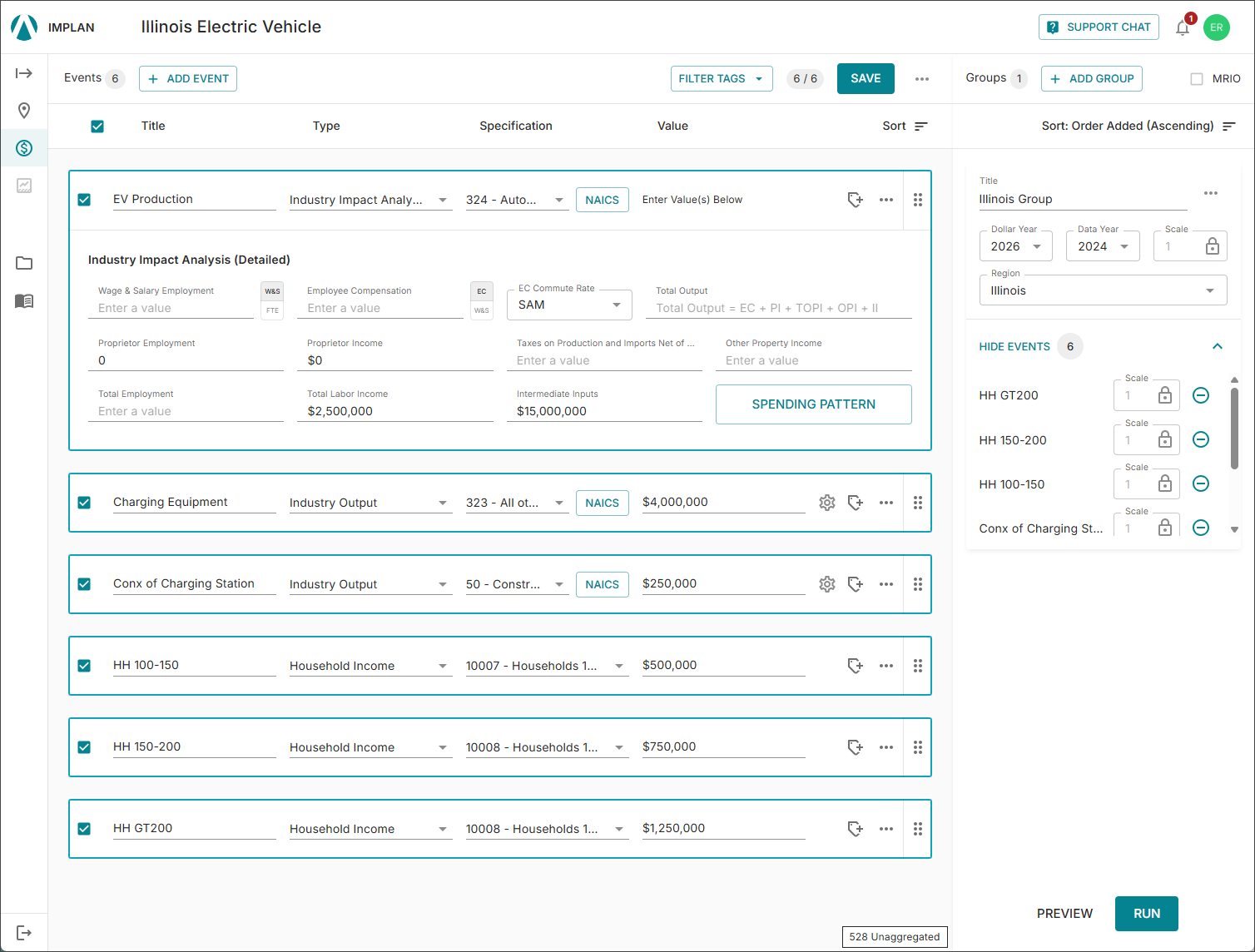Open Charging Equipment type dropdown
This screenshot has height=952, width=1255.
click(x=370, y=503)
